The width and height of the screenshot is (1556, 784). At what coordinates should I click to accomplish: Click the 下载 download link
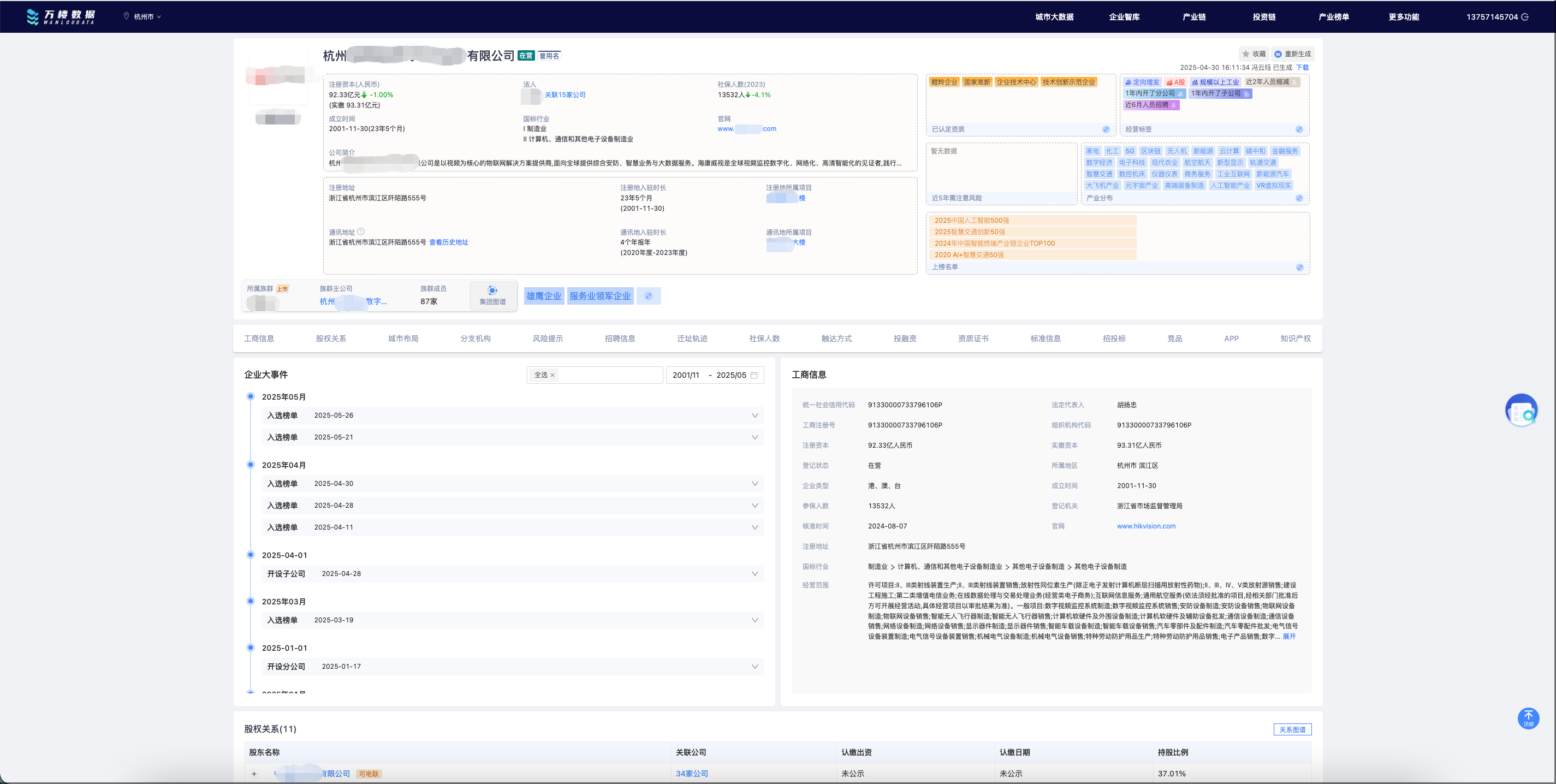(1302, 68)
